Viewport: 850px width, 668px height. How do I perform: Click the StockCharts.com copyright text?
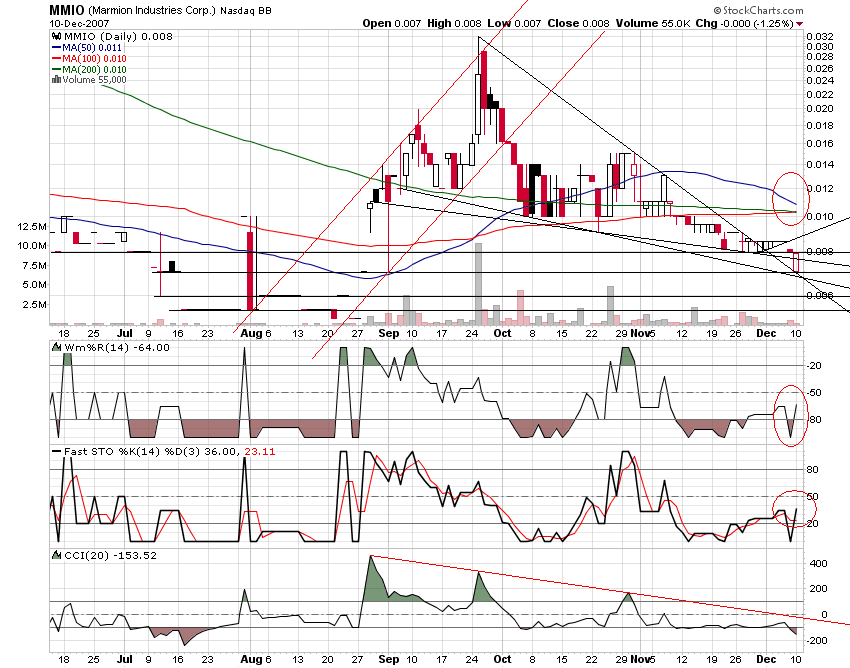(x=758, y=10)
